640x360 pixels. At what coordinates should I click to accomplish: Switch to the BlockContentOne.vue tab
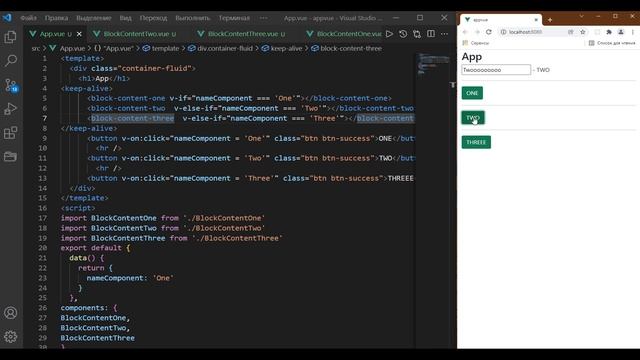(x=344, y=34)
